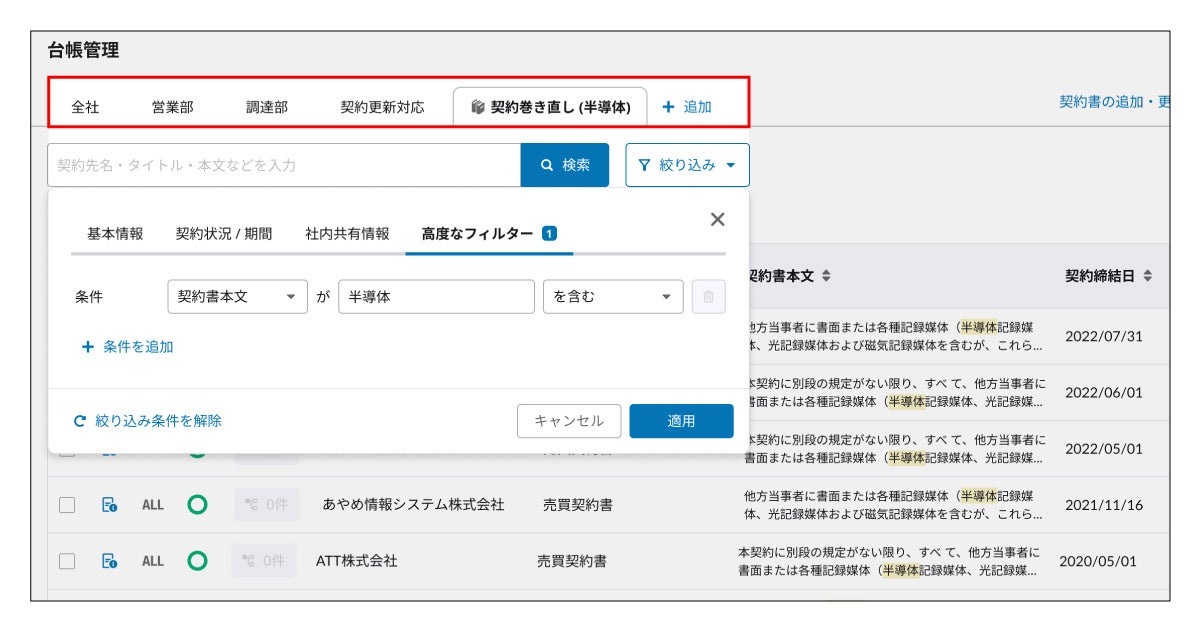1200x630 pixels.
Task: Click date 2022/07/31
Action: coord(1103,336)
